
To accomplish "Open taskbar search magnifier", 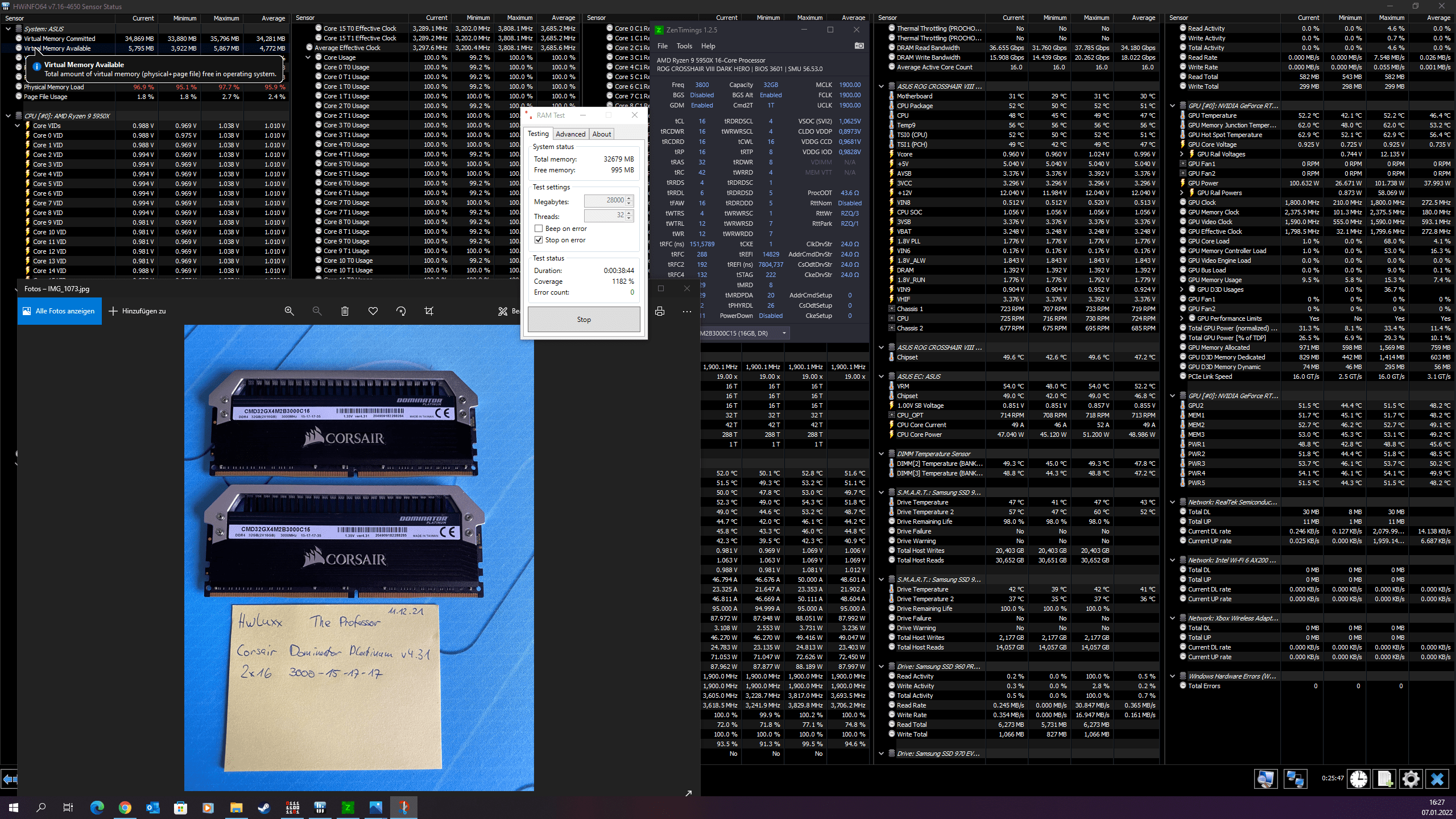I will (x=41, y=807).
